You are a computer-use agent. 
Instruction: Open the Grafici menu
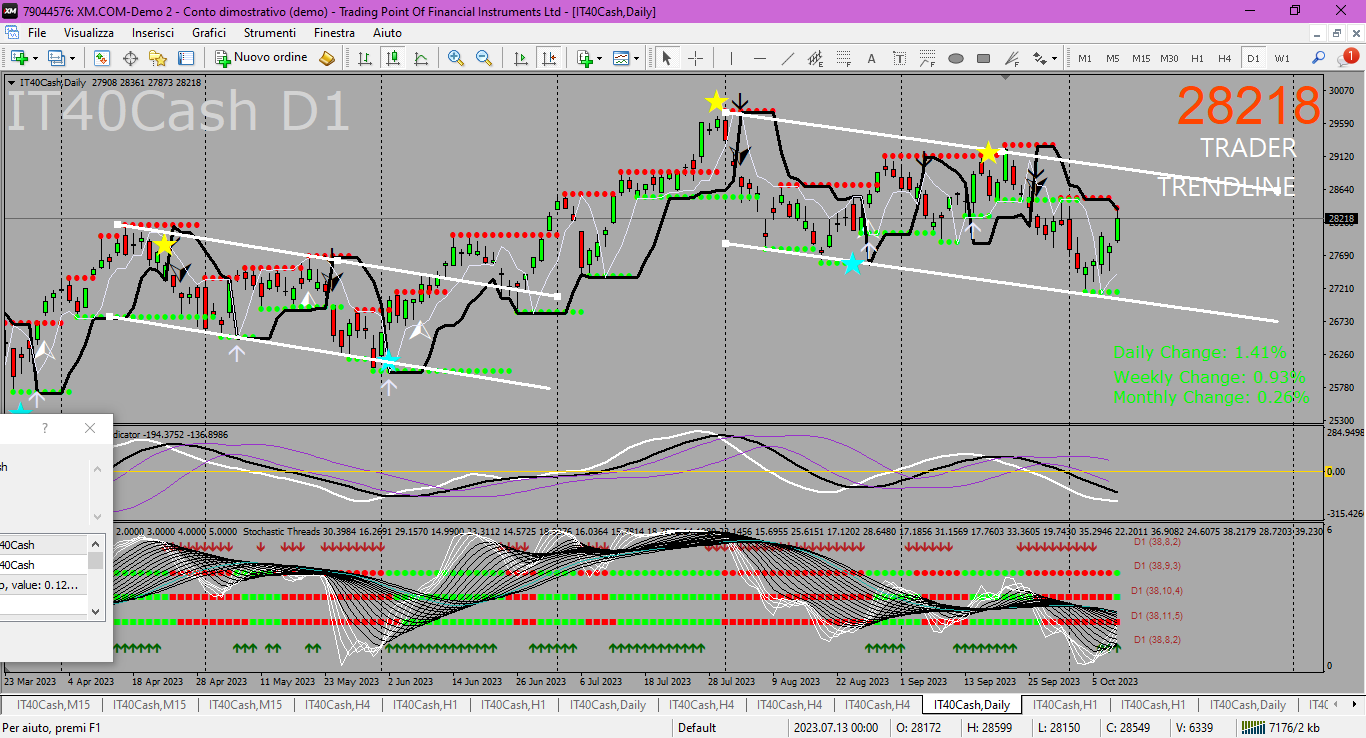209,33
